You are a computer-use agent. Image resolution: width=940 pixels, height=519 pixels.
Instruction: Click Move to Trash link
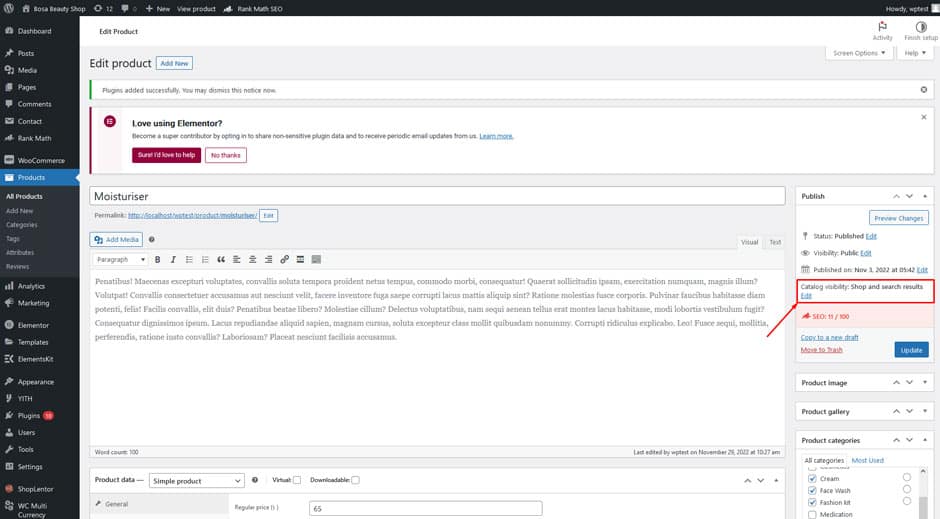821,349
